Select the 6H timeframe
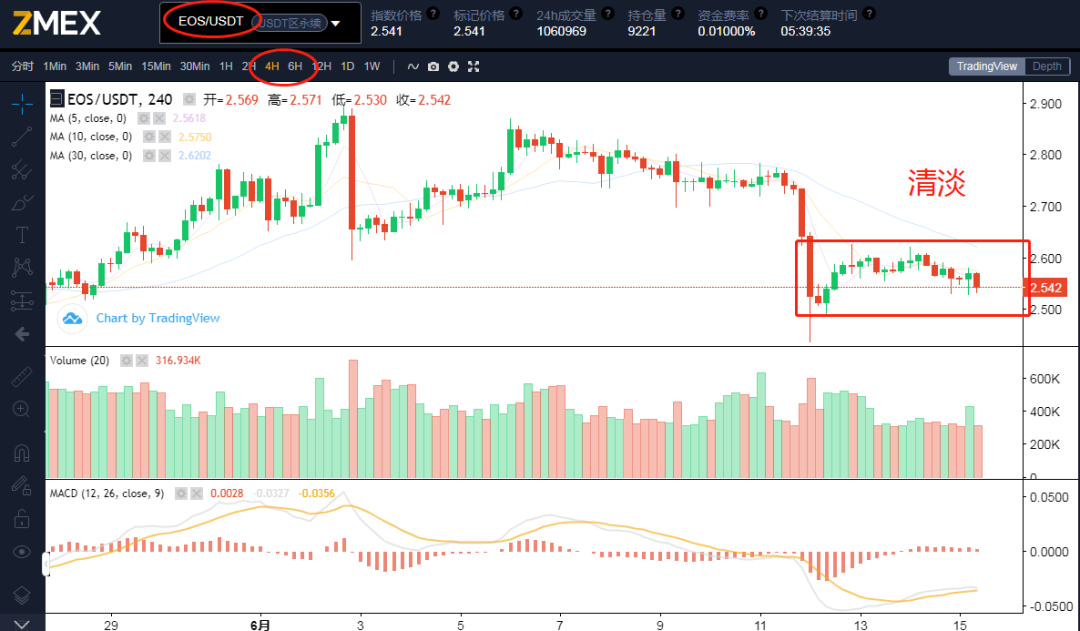The width and height of the screenshot is (1080, 631). [x=295, y=66]
